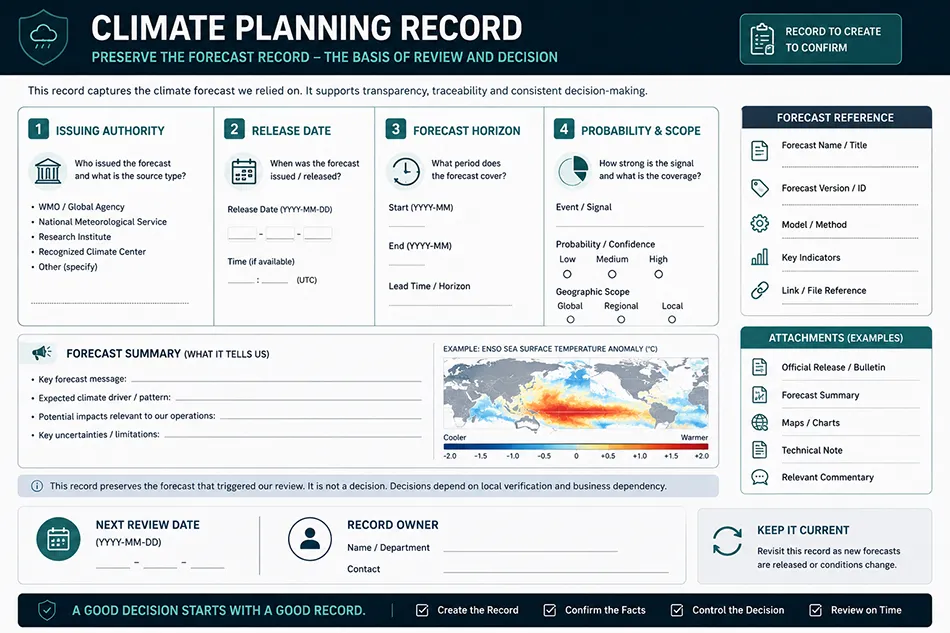Click the shield cloud logo icon
Image resolution: width=950 pixels, height=633 pixels.
[43, 37]
